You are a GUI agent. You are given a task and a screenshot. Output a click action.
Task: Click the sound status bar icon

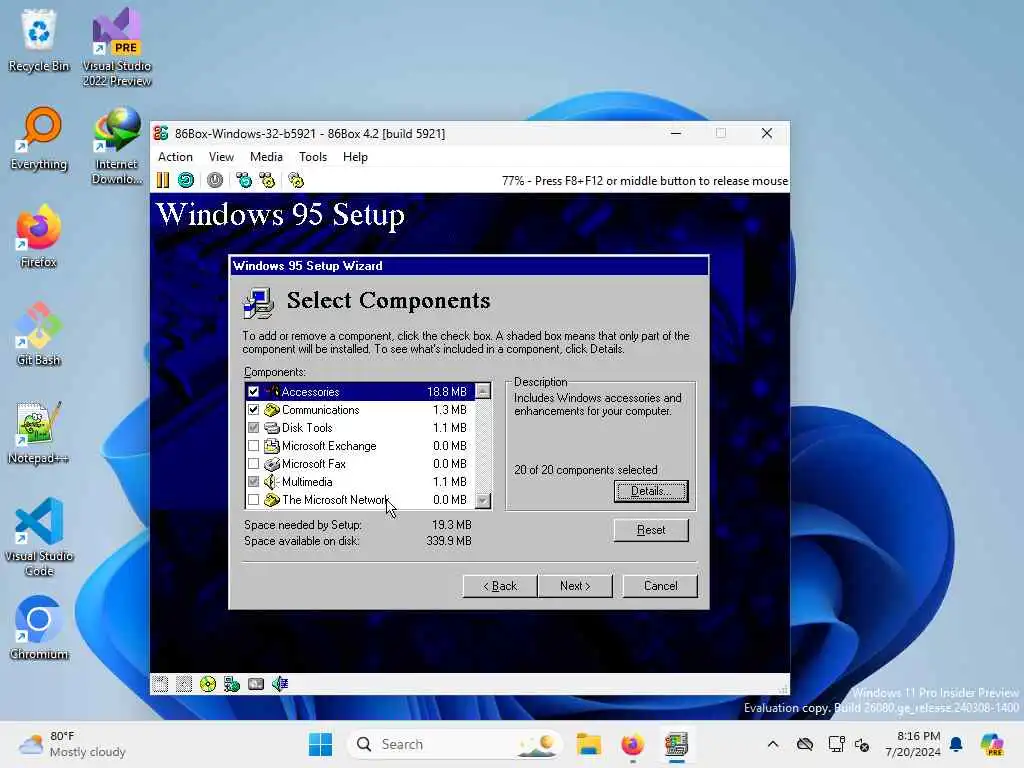point(280,684)
